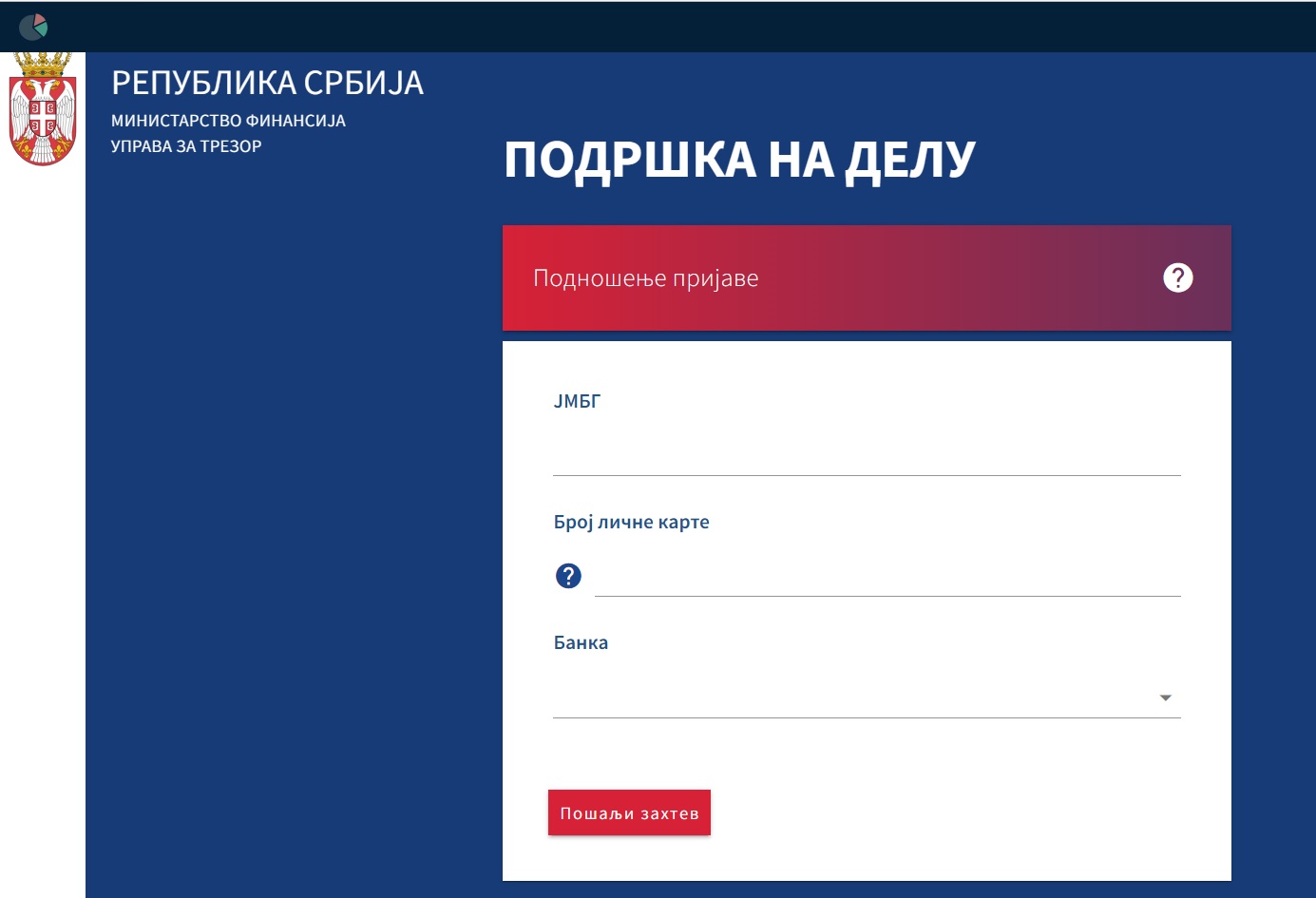
Task: Click the Број личне карте label
Action: pyautogui.click(x=632, y=522)
